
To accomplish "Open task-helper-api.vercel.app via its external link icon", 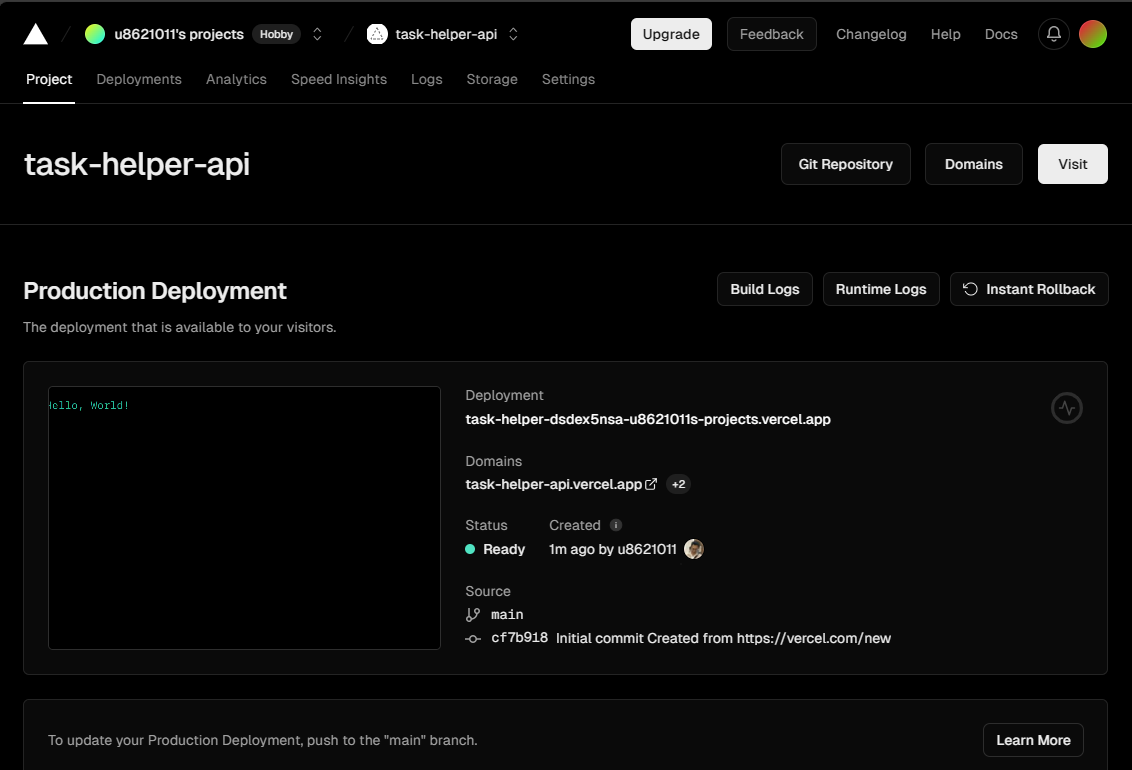I will coord(652,483).
